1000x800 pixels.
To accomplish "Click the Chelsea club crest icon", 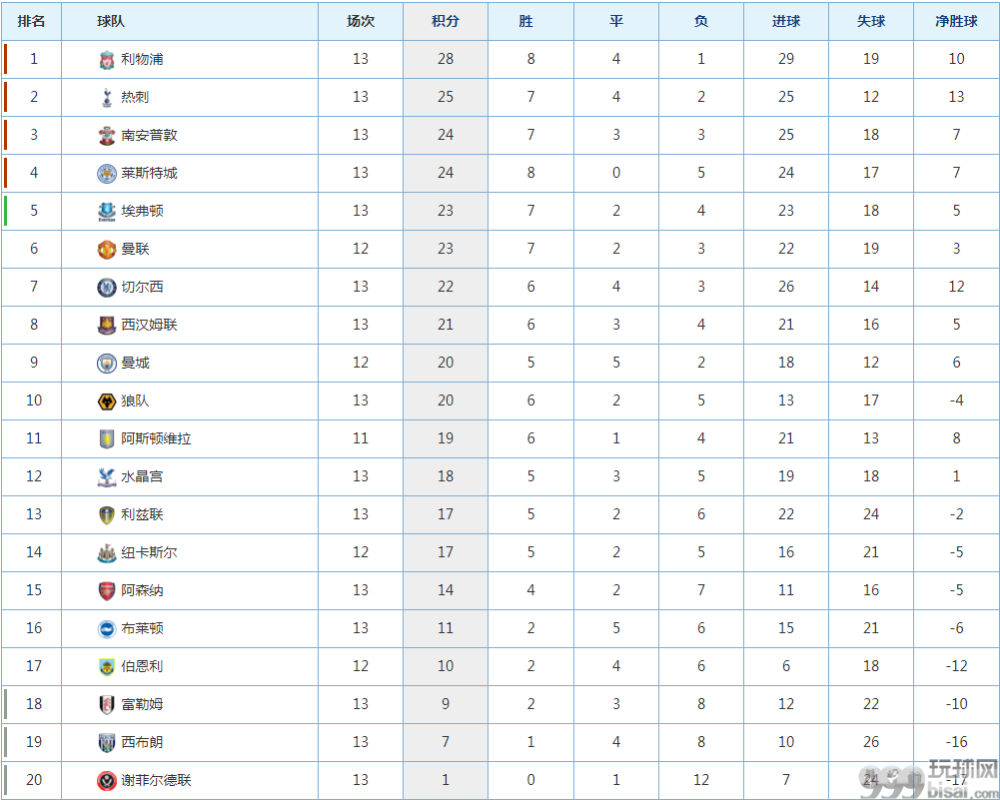I will coord(107,288).
